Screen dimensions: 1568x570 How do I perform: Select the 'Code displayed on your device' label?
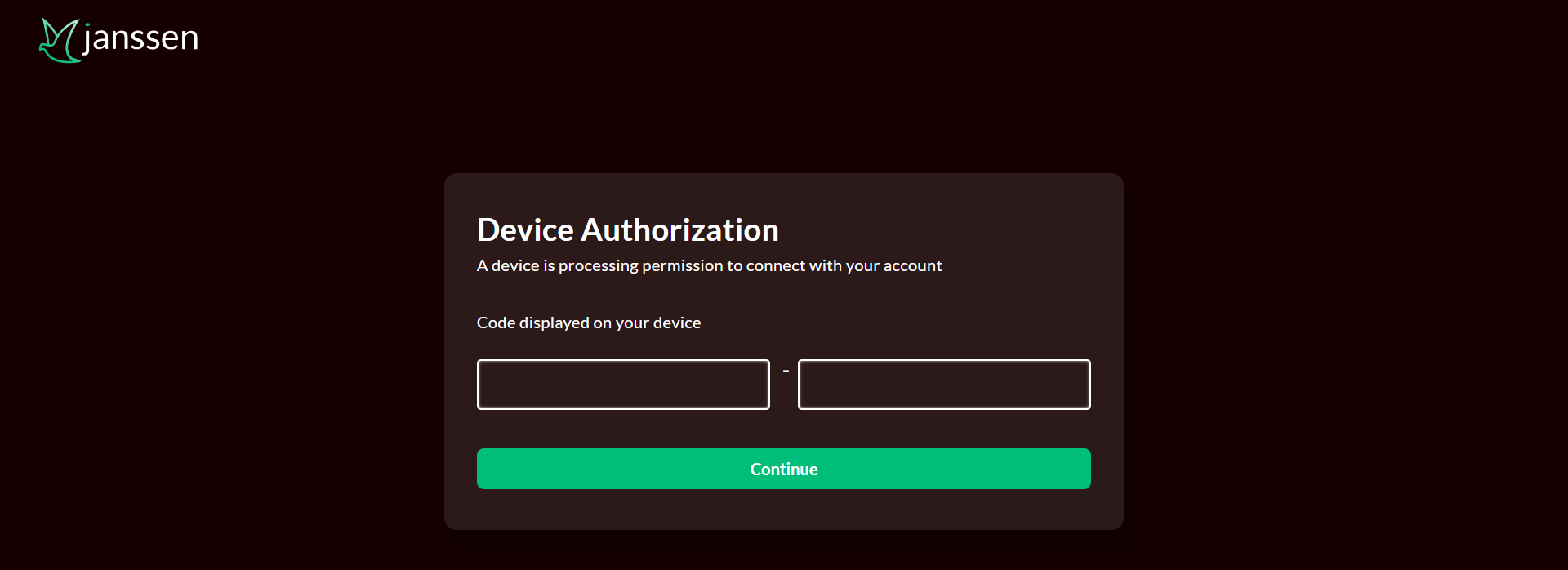tap(588, 323)
